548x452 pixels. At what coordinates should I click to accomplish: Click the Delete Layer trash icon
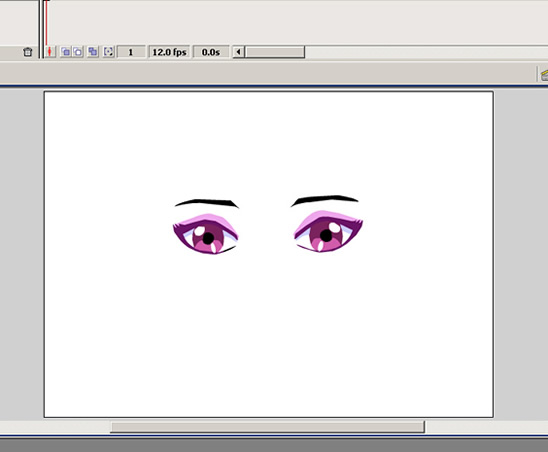[27, 52]
